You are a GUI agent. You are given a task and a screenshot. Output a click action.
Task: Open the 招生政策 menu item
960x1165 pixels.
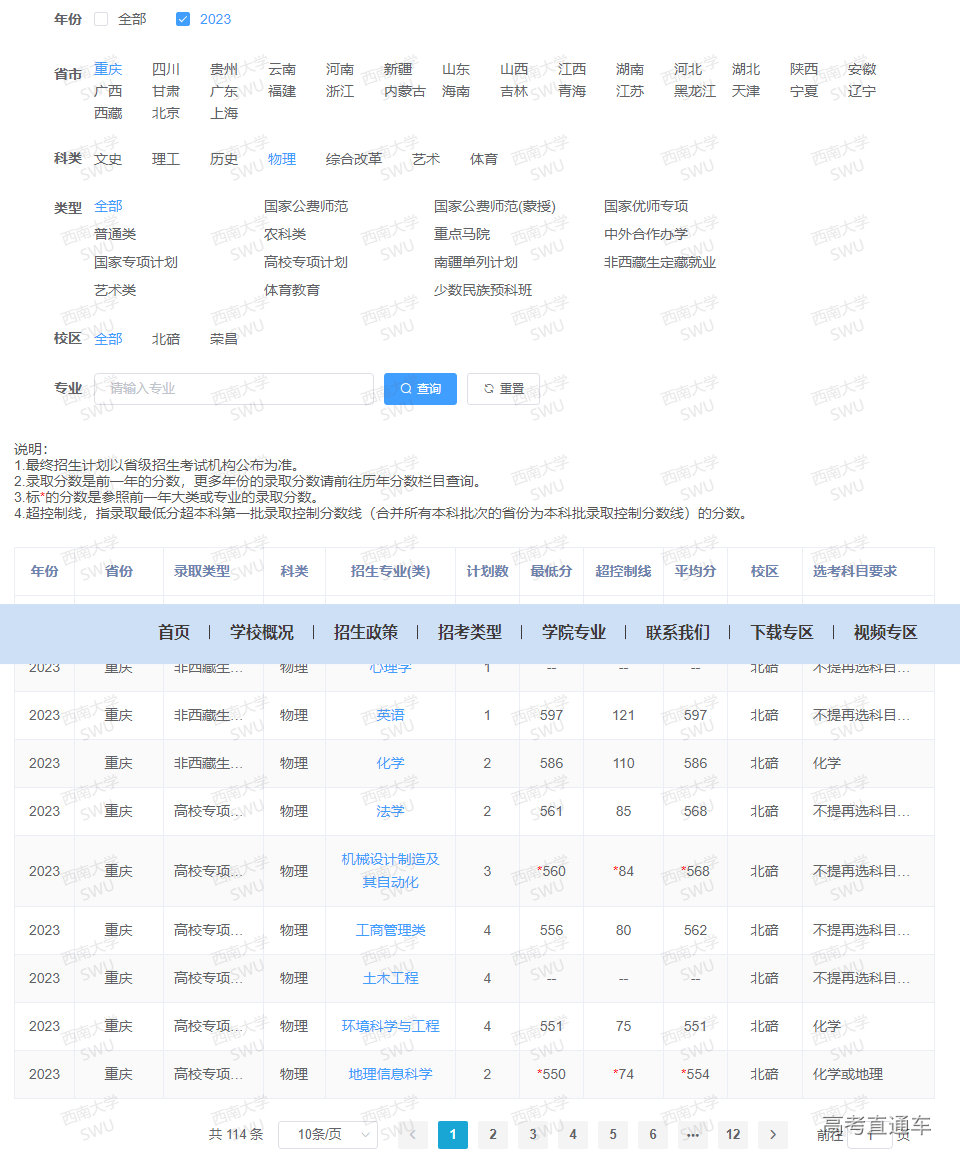[x=367, y=633]
